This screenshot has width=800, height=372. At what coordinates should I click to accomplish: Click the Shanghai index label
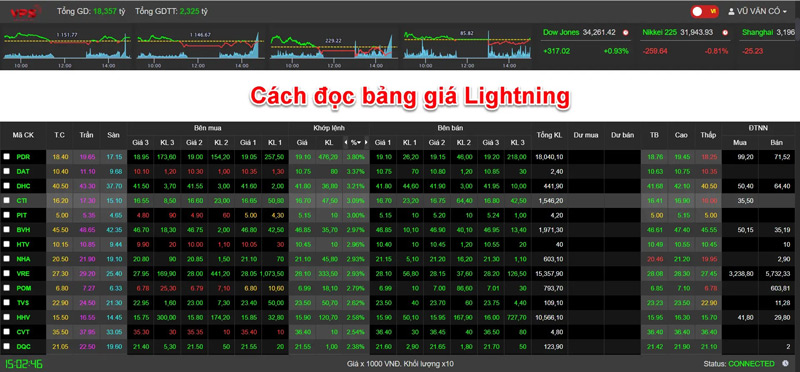[757, 32]
